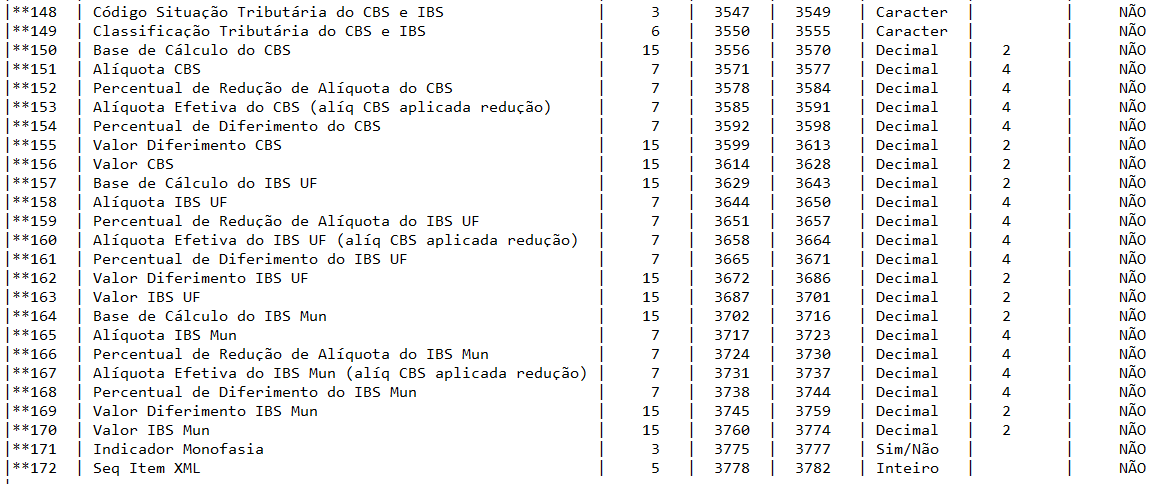The image size is (1169, 484).
Task: Click the 'Indicador Monofasia' row label
Action: [178, 449]
